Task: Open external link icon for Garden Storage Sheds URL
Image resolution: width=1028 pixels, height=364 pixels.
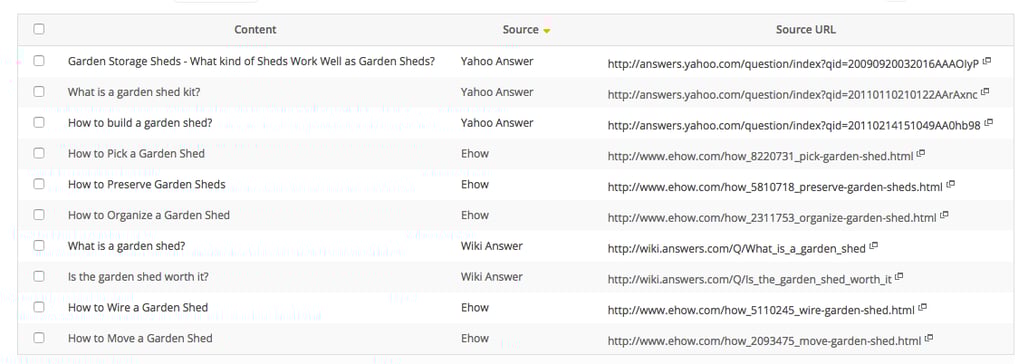Action: point(987,62)
